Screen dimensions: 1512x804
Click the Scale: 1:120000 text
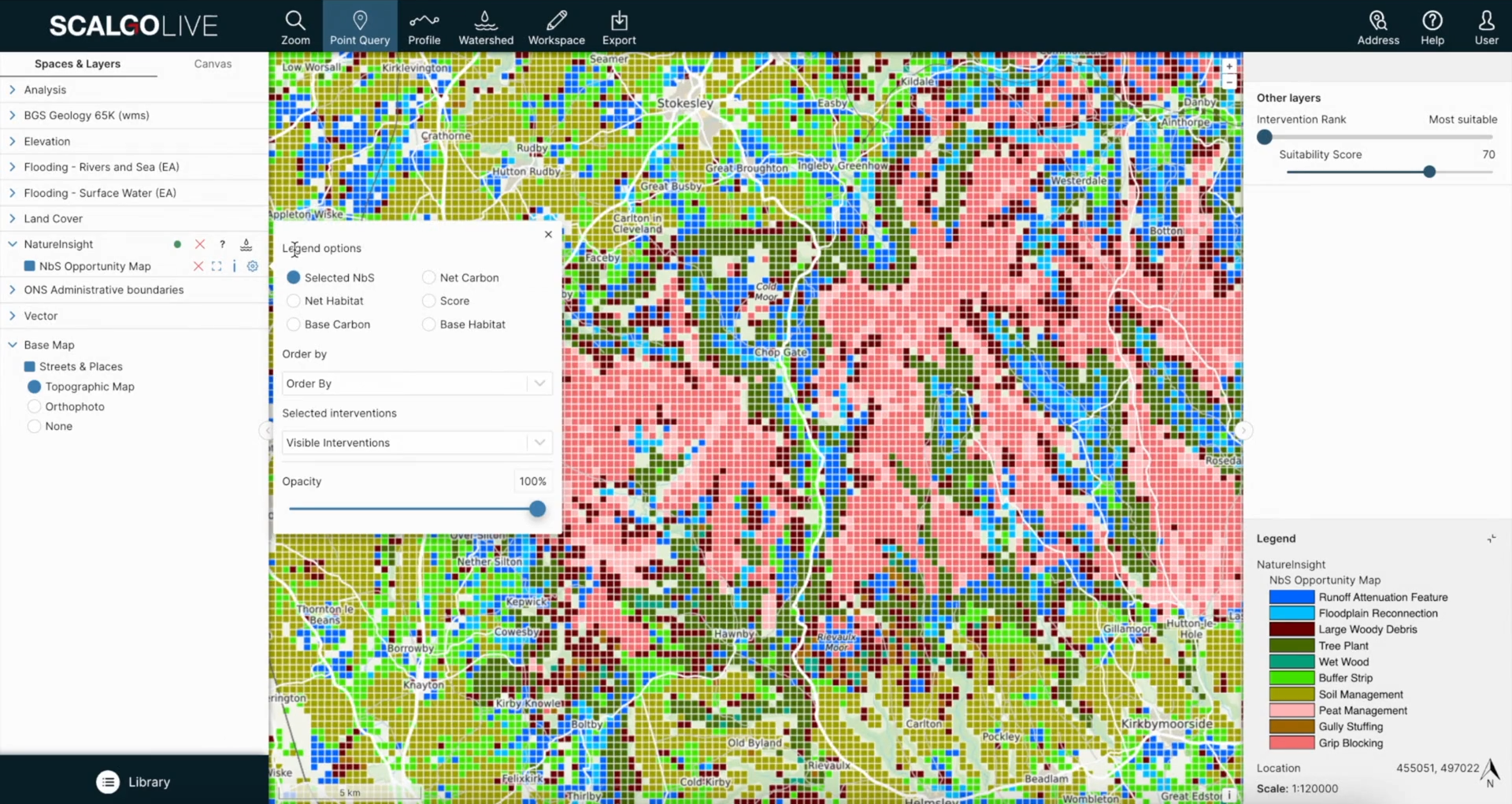click(1297, 788)
